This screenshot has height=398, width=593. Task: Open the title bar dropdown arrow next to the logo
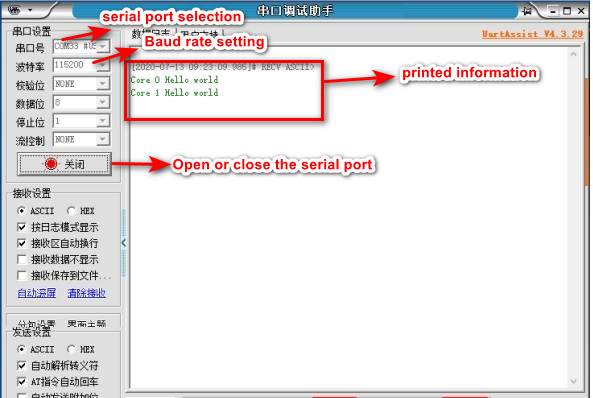tap(30, 10)
